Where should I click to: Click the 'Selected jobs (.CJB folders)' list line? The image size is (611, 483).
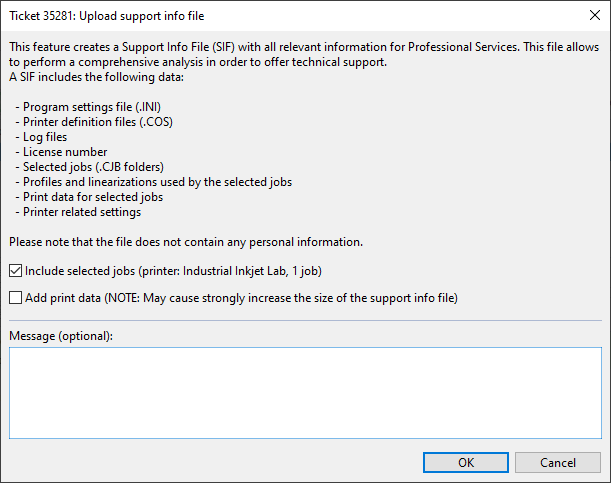click(x=92, y=167)
